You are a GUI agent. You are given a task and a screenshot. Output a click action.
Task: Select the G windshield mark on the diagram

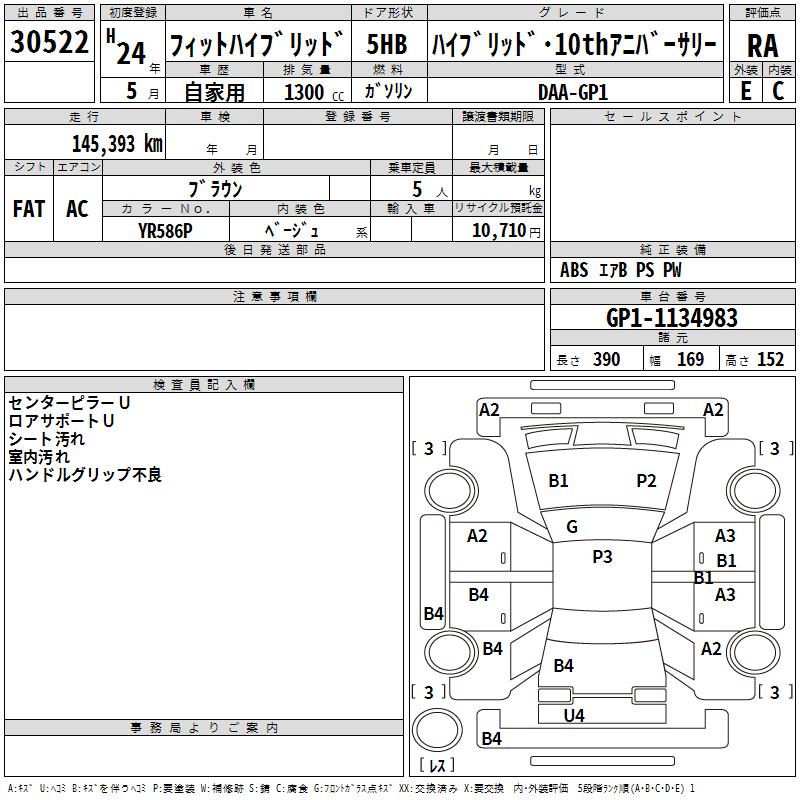[x=572, y=527]
